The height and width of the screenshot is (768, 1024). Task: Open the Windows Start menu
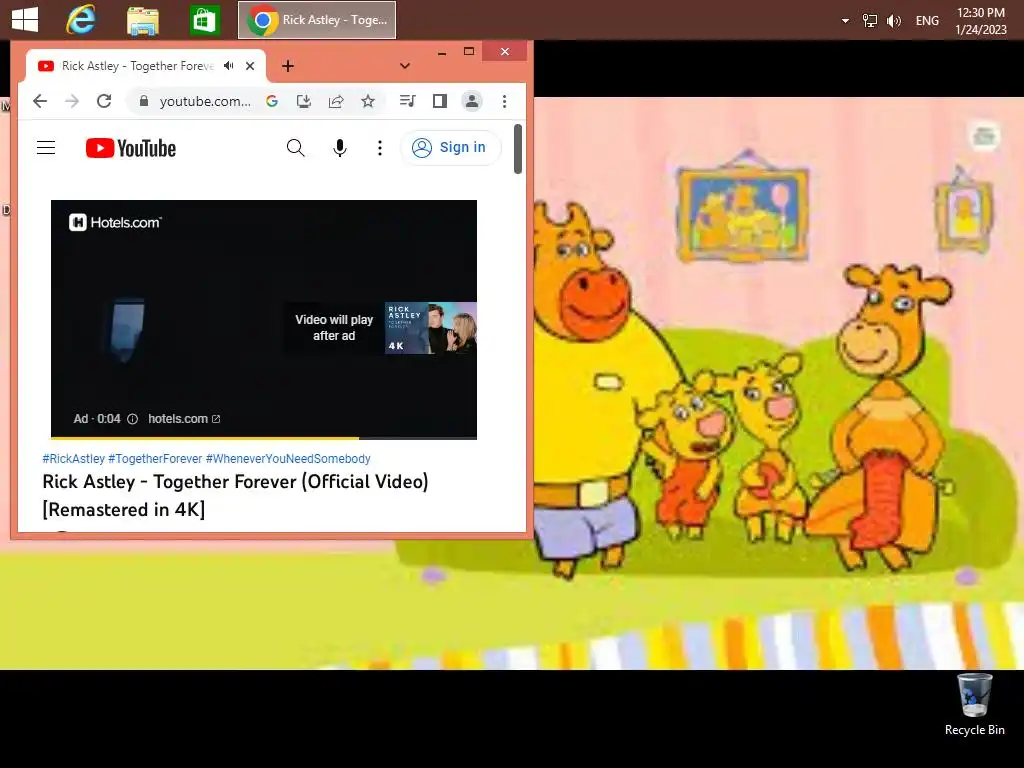(25, 20)
